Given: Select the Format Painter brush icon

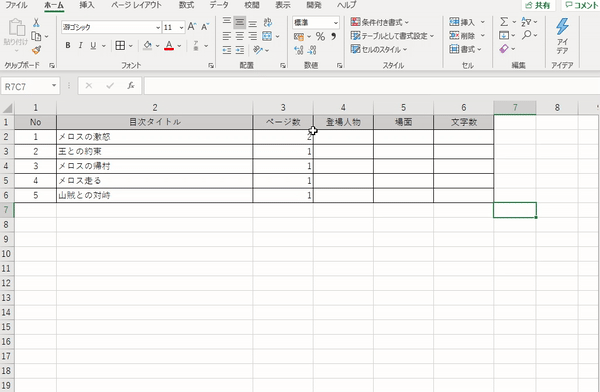Looking at the screenshot, I should tap(36, 50).
